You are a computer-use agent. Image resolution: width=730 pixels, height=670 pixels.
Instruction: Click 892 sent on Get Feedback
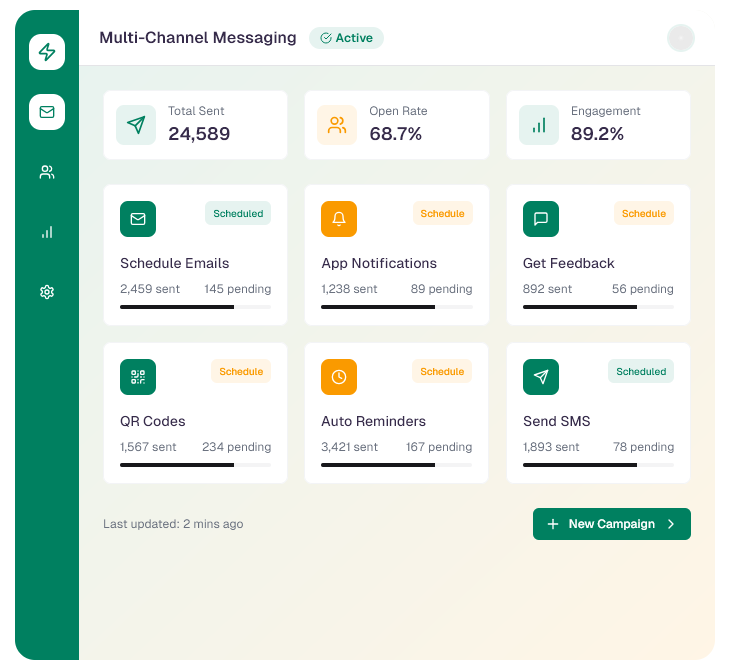[x=547, y=289]
